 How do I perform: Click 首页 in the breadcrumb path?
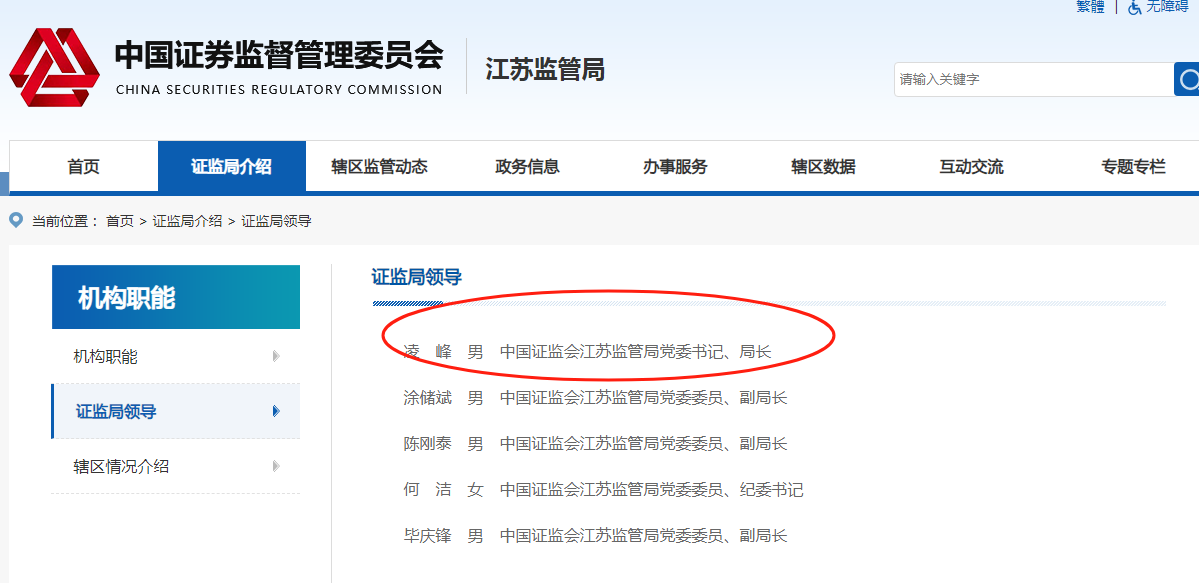[119, 221]
